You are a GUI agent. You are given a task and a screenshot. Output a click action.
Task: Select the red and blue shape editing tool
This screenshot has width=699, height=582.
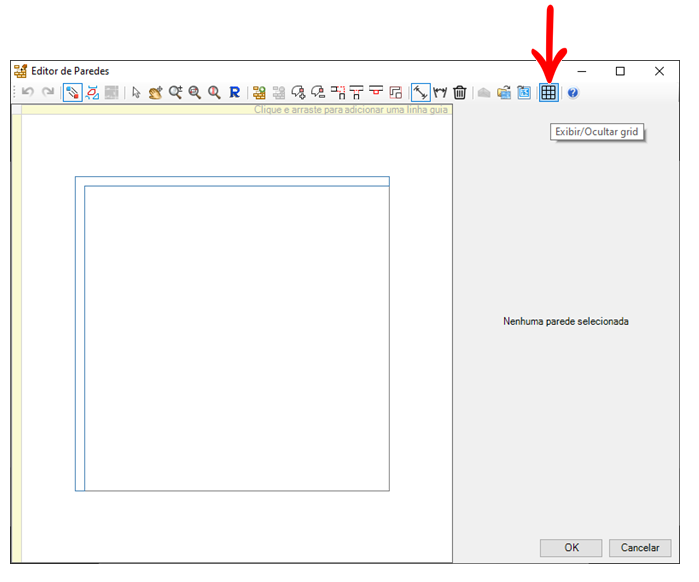[x=92, y=93]
